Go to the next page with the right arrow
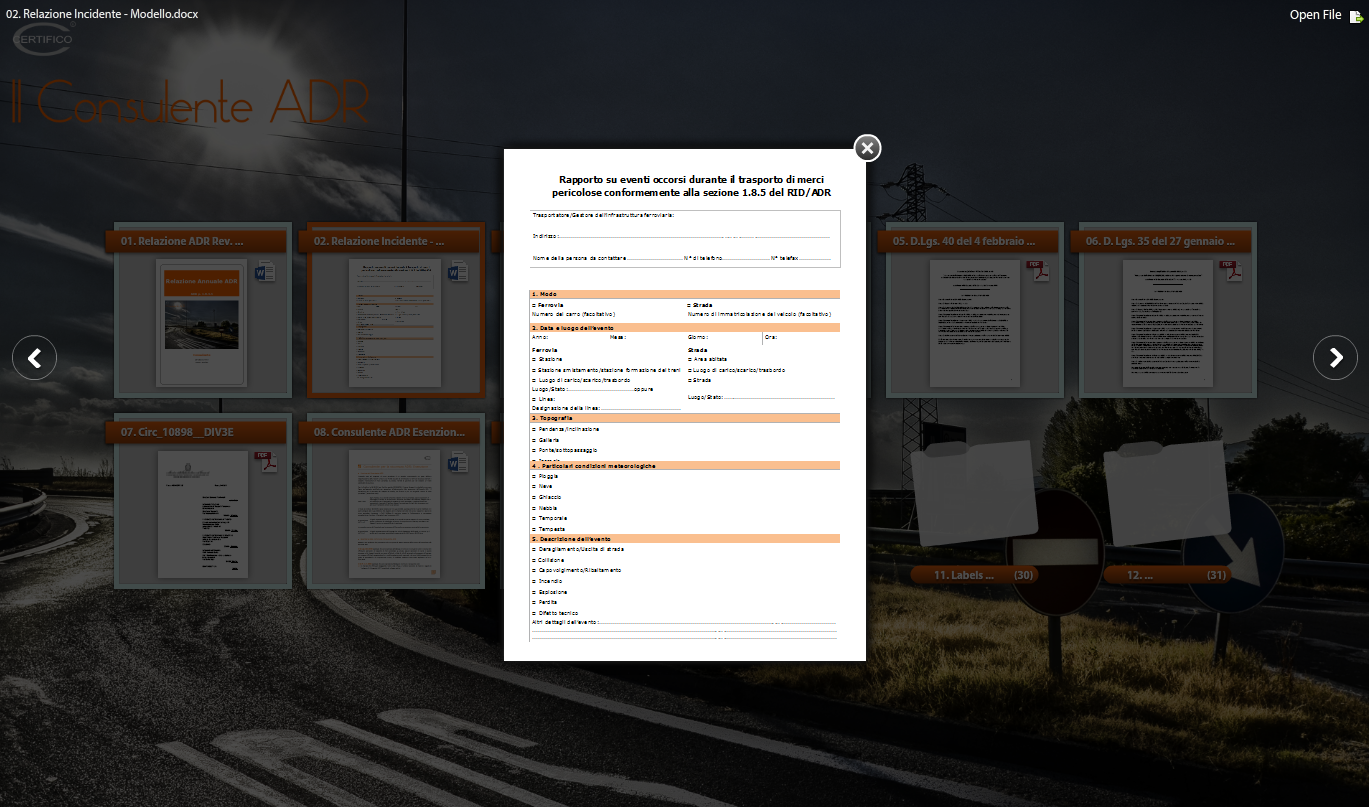Screen dimensions: 1369x807 (1335, 357)
